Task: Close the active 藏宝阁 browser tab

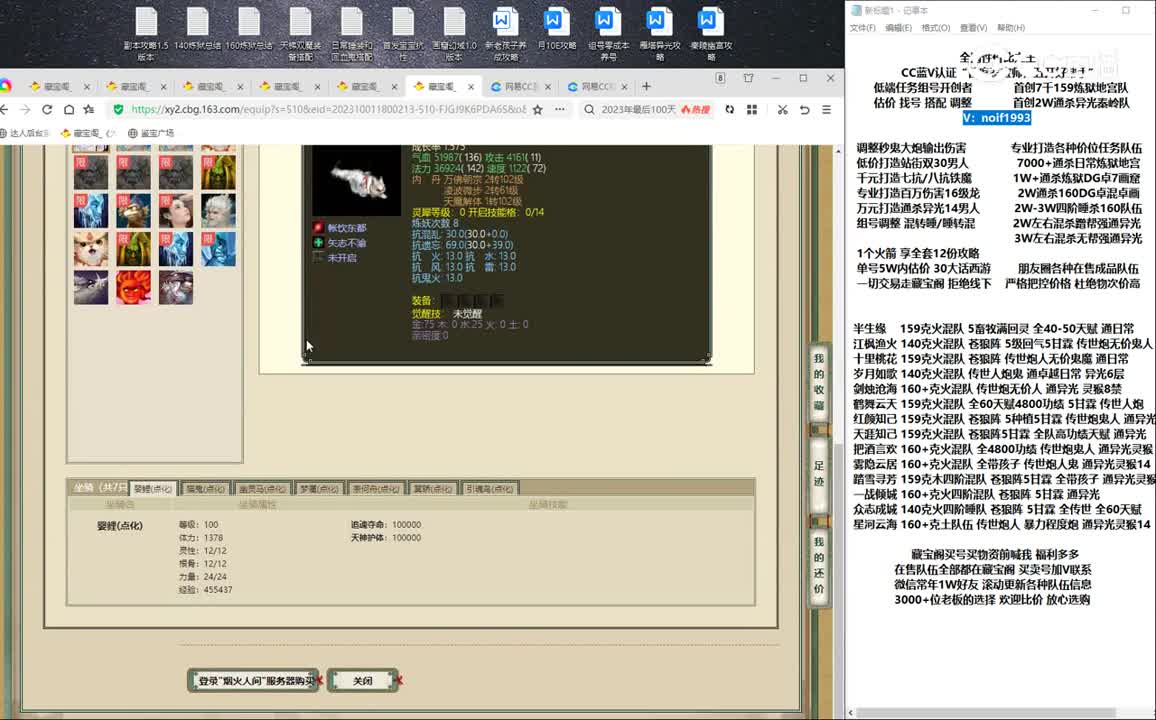Action: 471,87
